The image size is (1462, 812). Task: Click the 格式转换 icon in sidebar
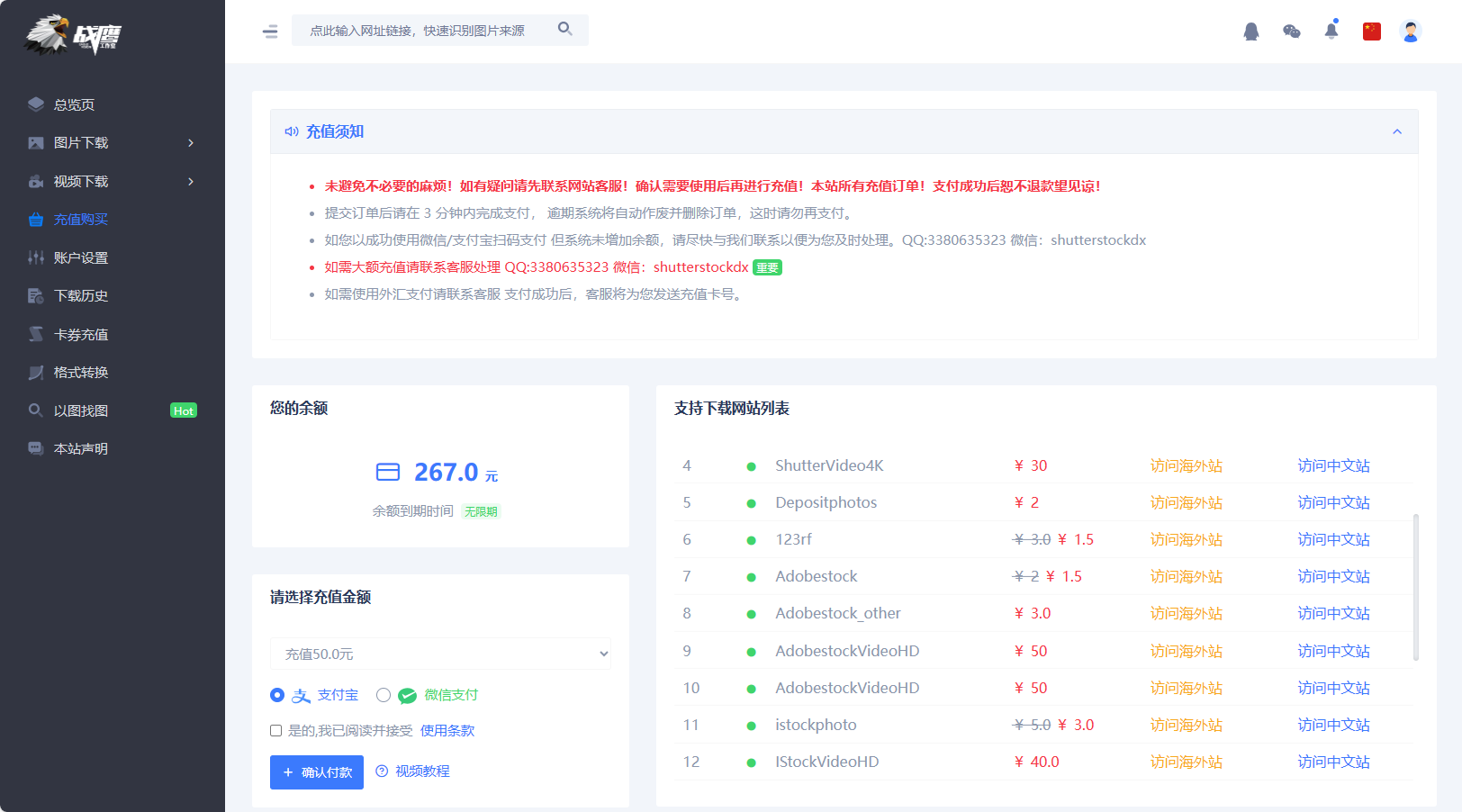(36, 373)
